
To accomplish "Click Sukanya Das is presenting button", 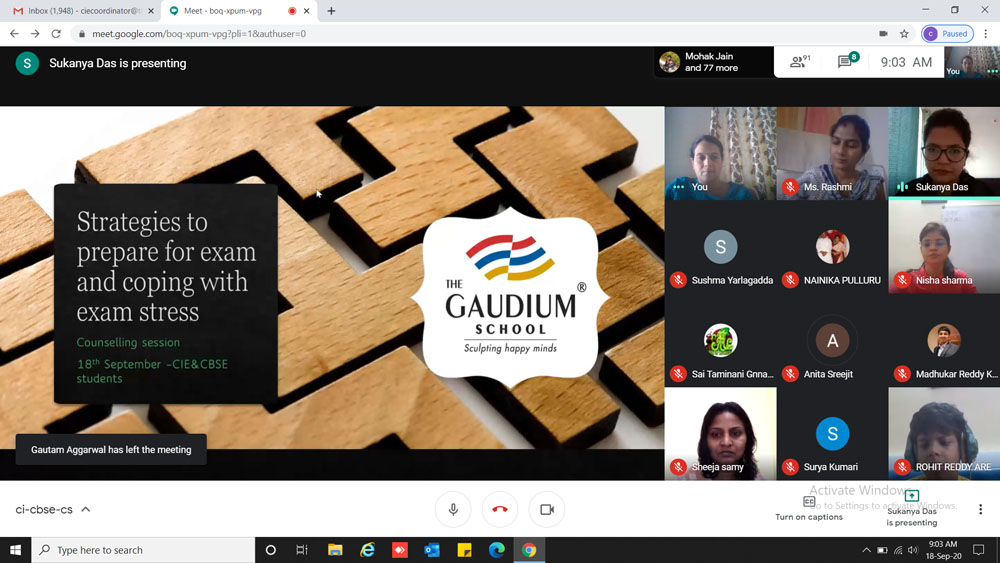I will 911,508.
